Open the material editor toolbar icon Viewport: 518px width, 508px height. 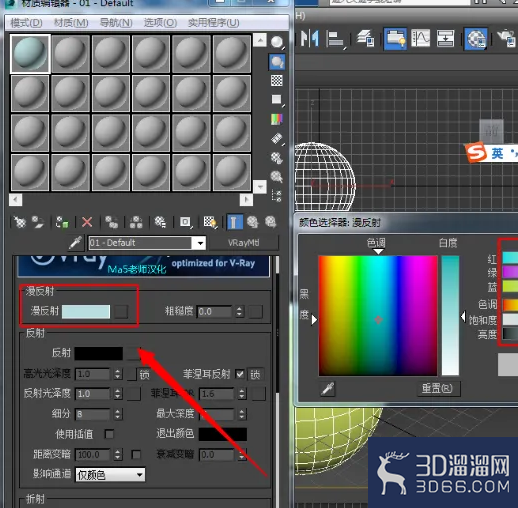[x=476, y=39]
